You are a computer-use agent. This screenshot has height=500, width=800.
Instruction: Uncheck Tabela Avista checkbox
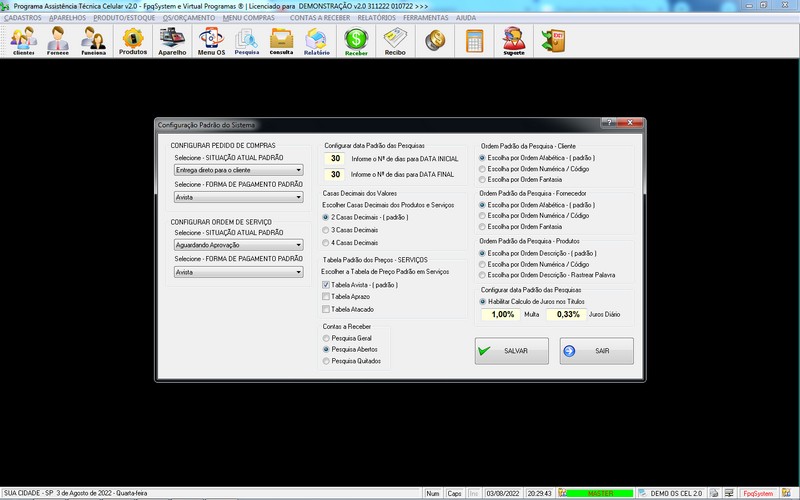tap(326, 285)
